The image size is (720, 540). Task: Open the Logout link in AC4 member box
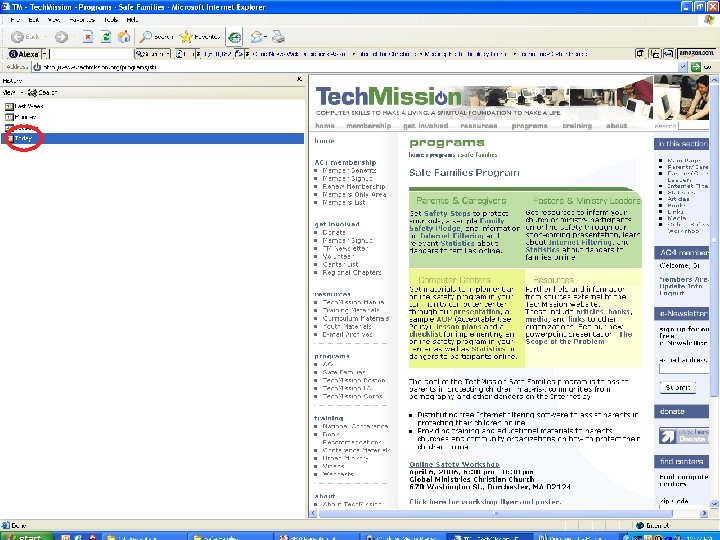(671, 293)
